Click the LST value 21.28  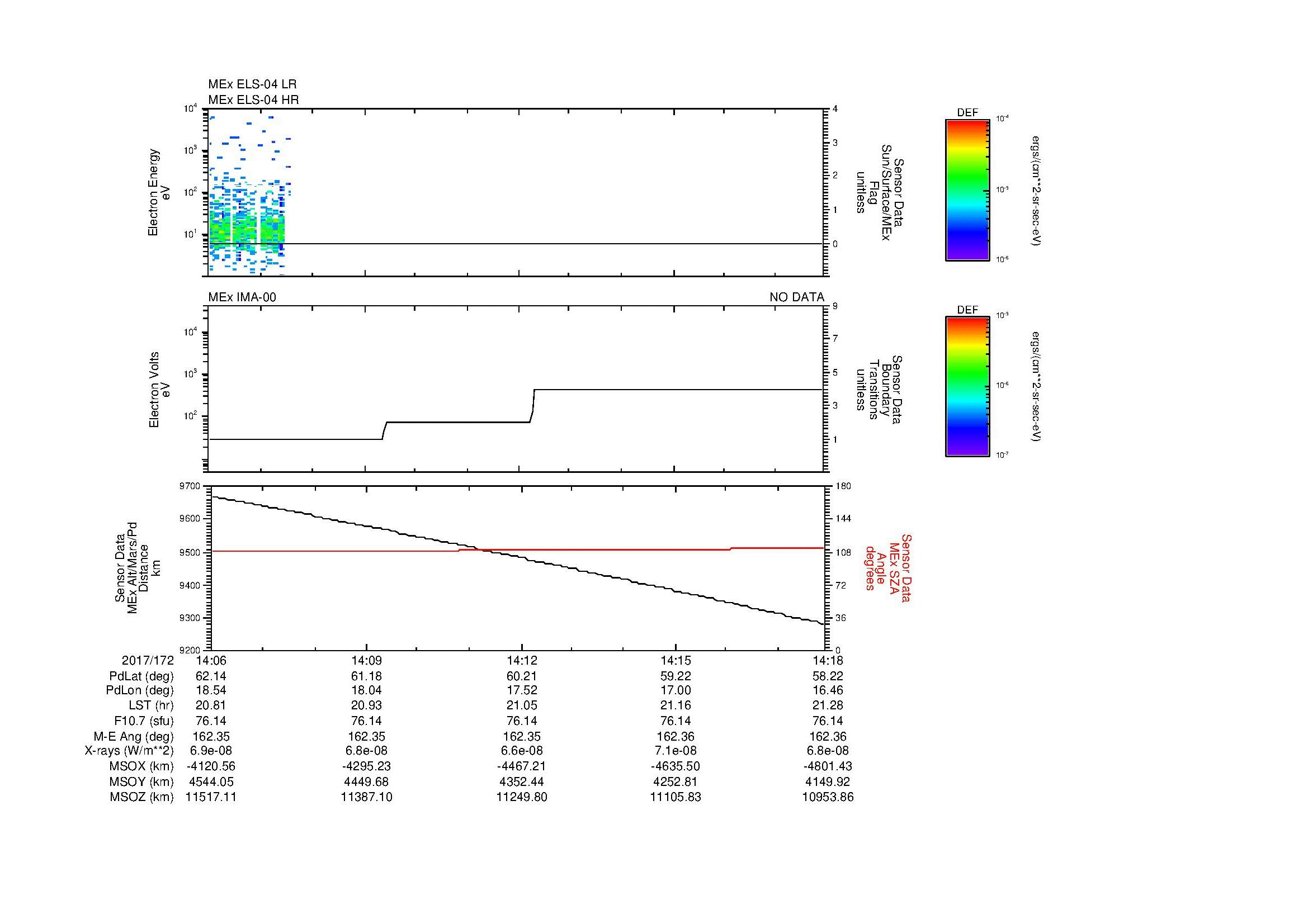(828, 706)
